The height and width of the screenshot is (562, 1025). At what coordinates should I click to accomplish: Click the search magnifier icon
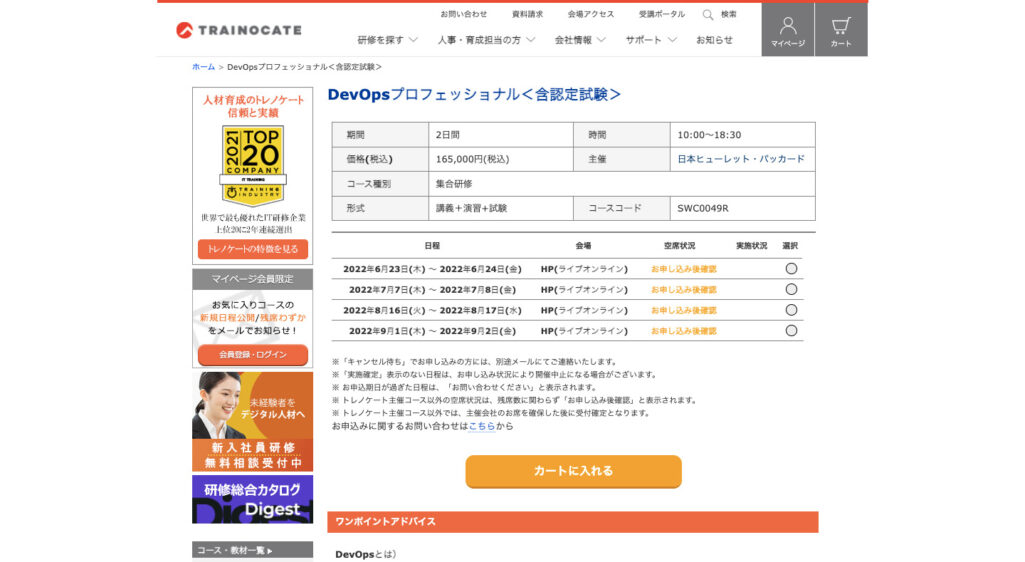click(x=708, y=14)
